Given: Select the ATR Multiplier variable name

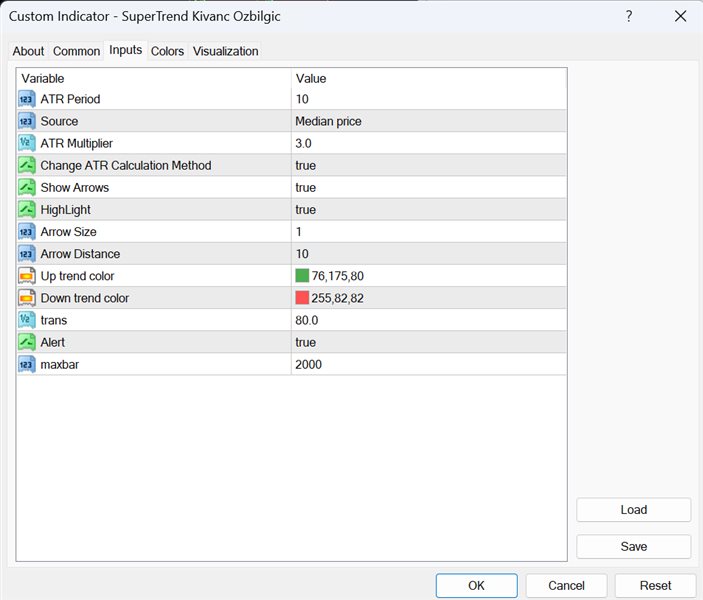Looking at the screenshot, I should [x=77, y=143].
